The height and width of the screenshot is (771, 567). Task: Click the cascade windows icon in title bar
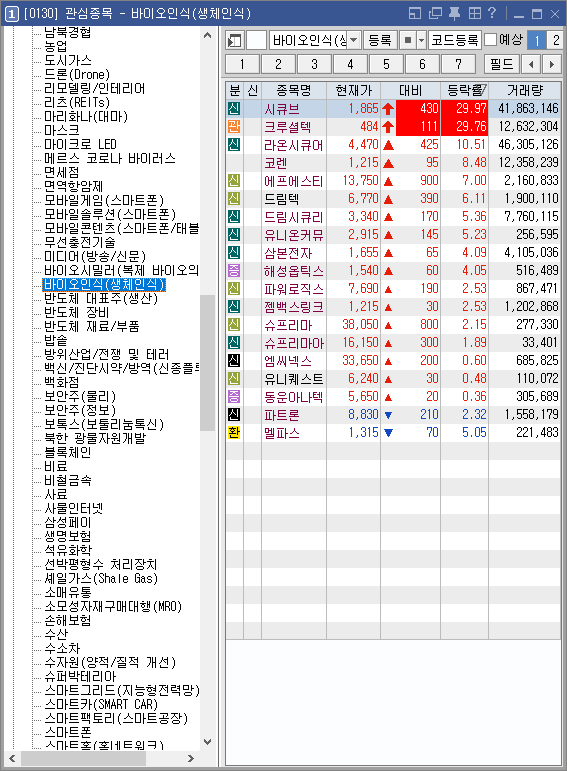[435, 13]
